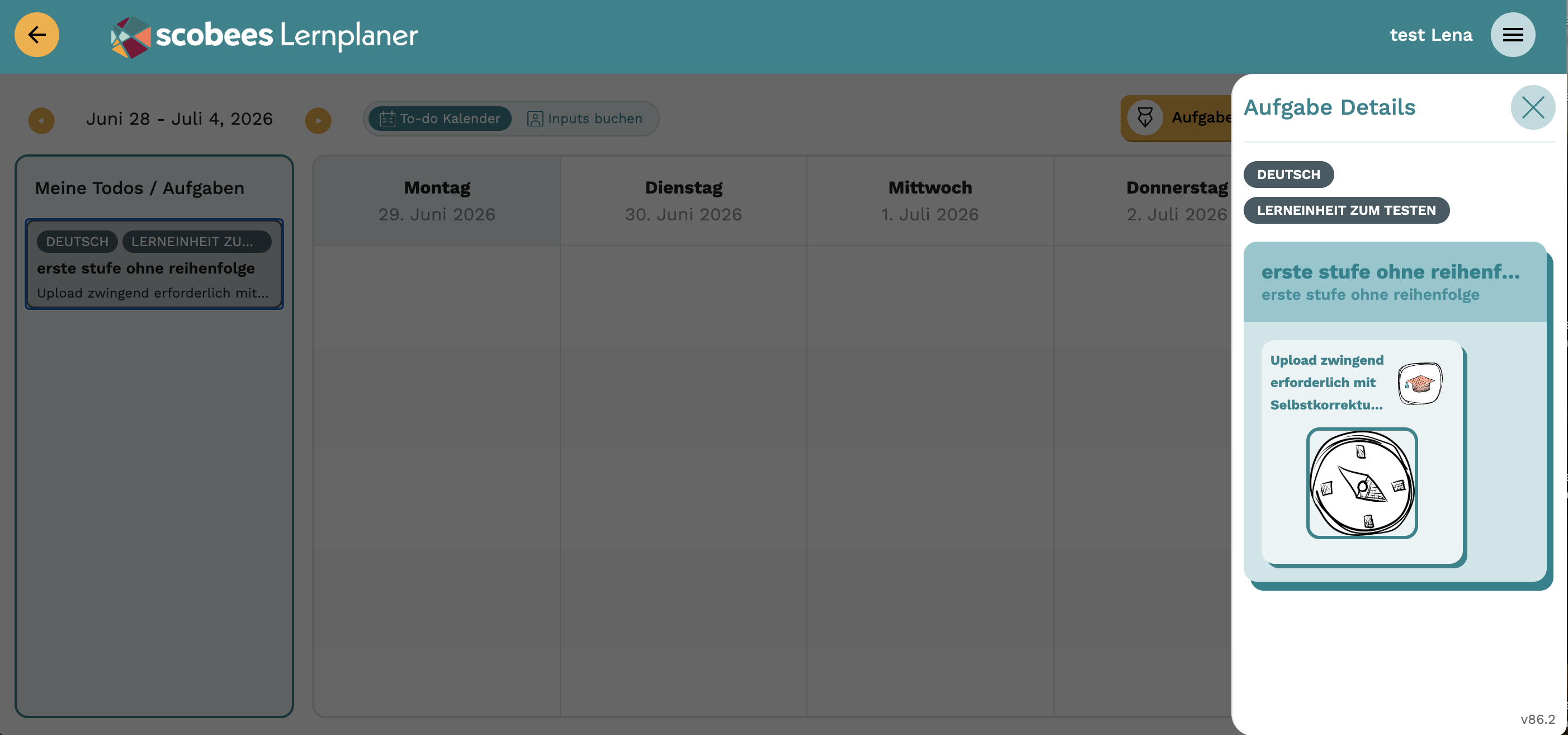Viewport: 1568px width, 735px height.
Task: Click the version label v86.2
Action: [x=1537, y=719]
